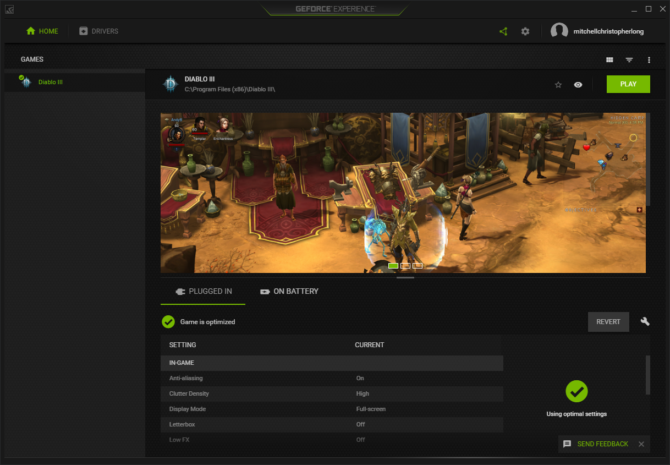
Task: Click the green Game is optimized checkmark
Action: pyautogui.click(x=168, y=322)
